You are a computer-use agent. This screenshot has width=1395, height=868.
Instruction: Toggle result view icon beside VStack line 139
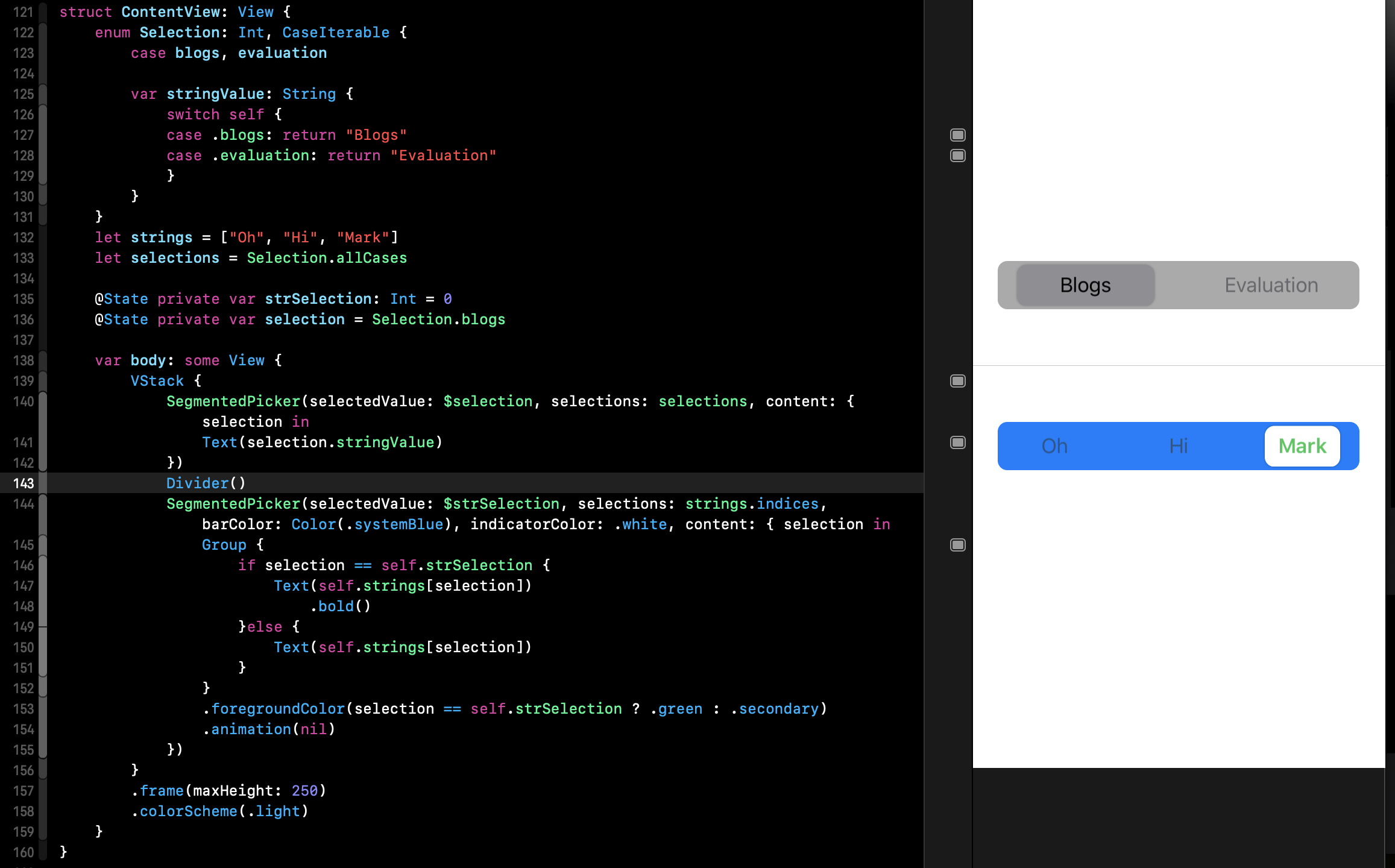[x=957, y=381]
